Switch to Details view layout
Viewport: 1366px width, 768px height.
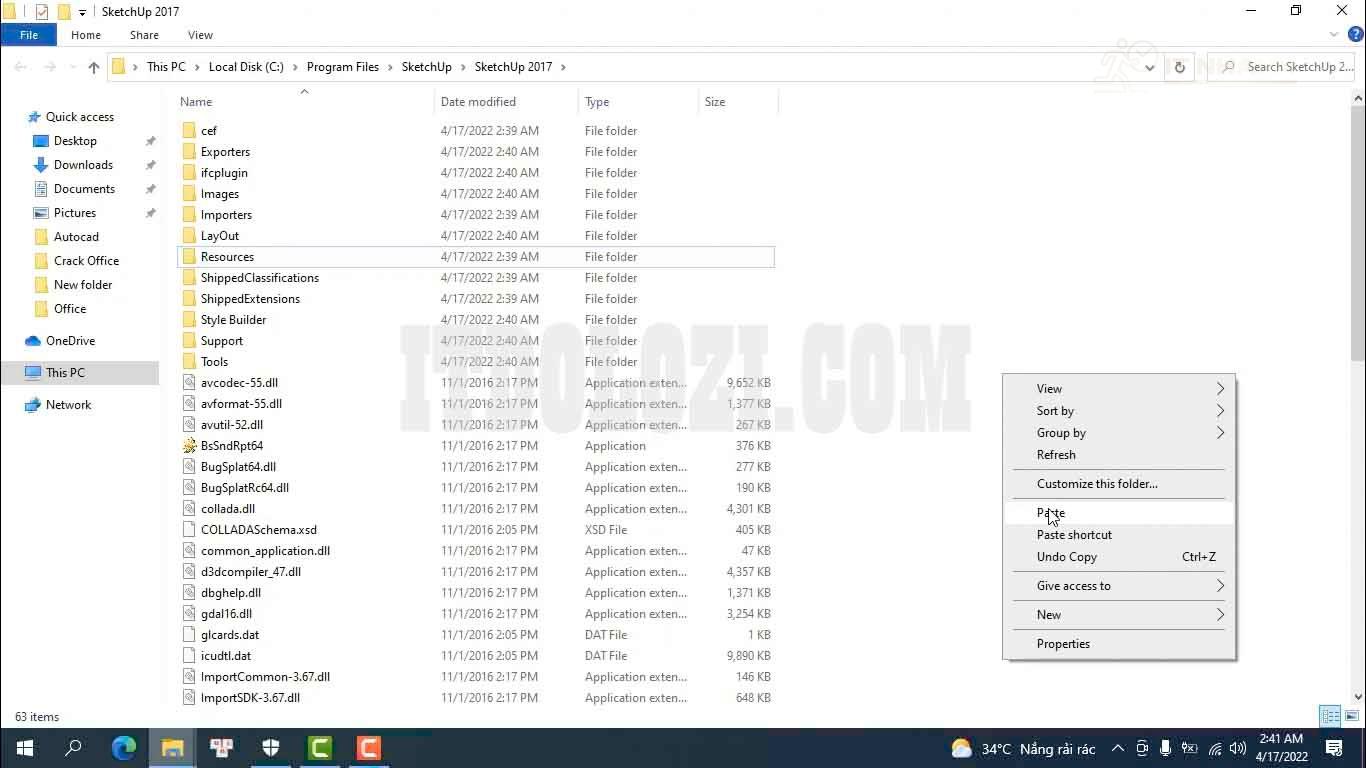pos(1330,716)
